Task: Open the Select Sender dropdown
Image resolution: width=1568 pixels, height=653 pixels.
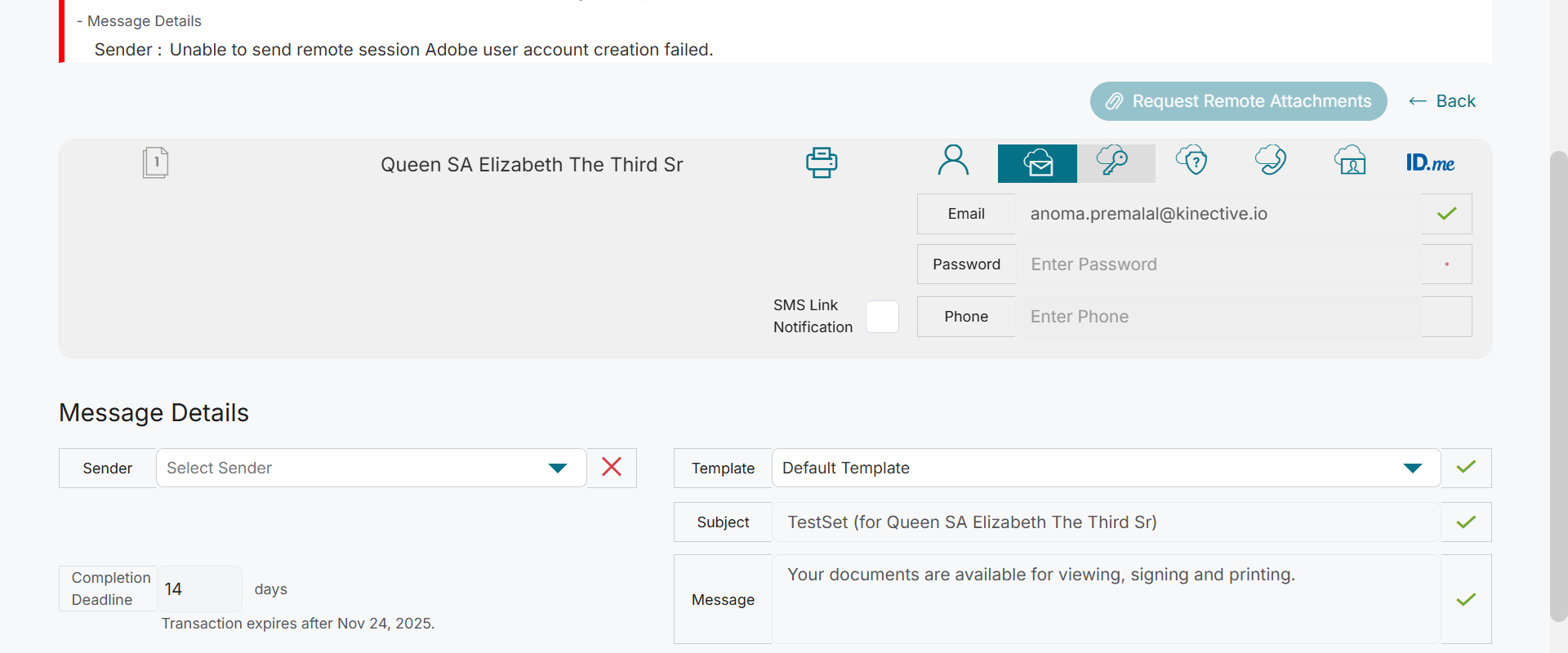Action: 372,468
